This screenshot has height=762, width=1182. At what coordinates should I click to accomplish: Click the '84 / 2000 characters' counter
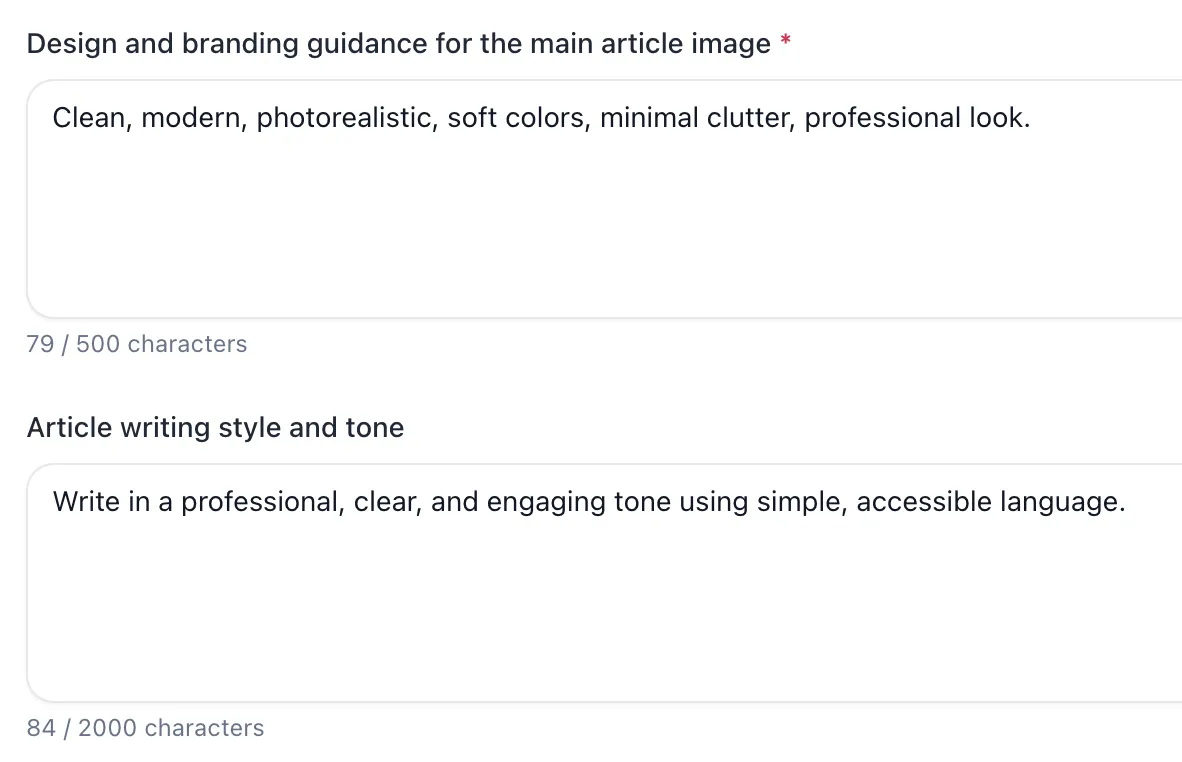pos(145,728)
